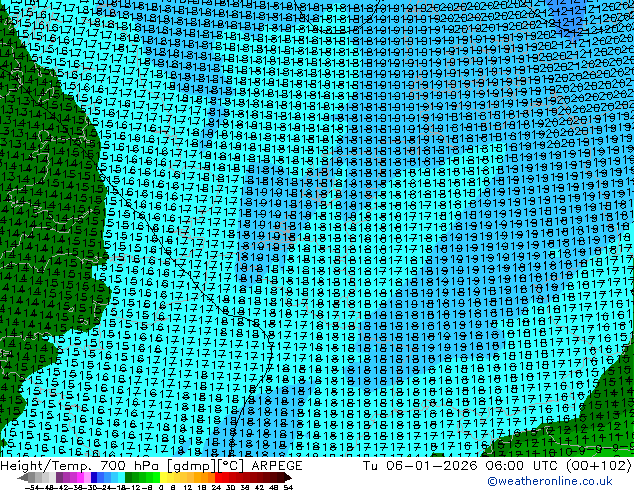The image size is (634, 490).
Task: Click the "0" label under the color scale
Action: coord(161,487)
